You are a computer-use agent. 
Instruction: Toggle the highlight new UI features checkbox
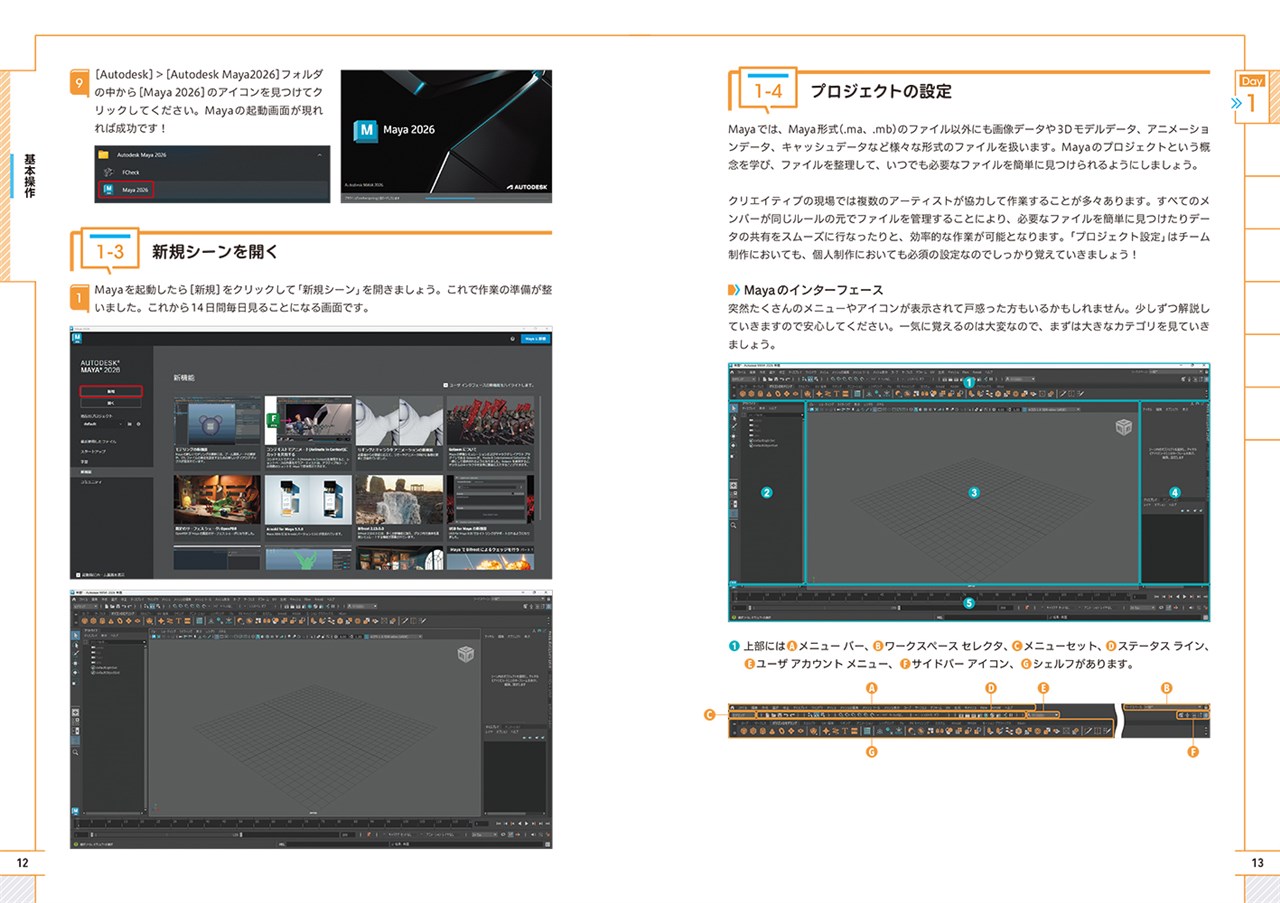pos(446,385)
